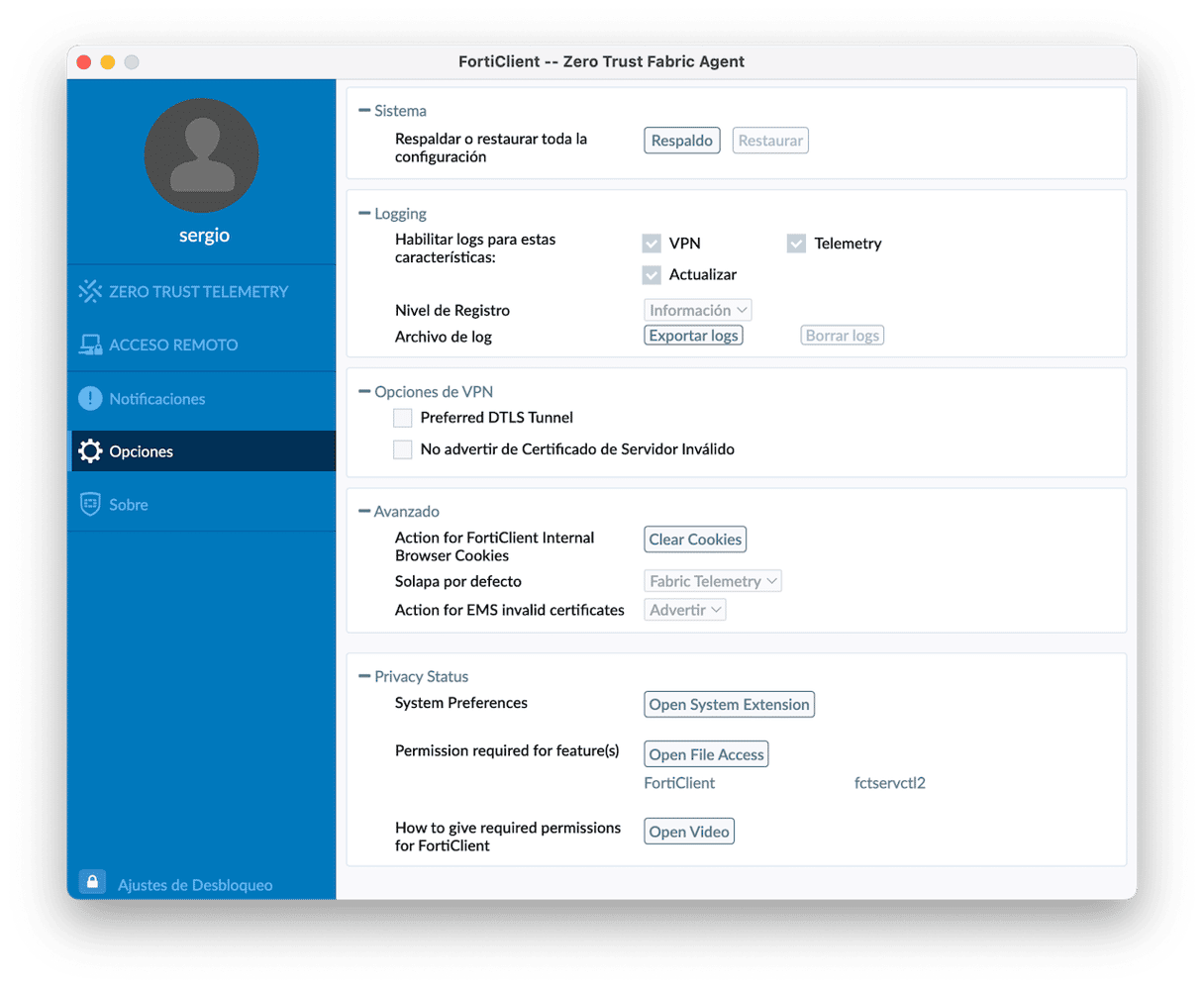Screen dimensions: 1204x988
Task: Click the window title FortiClient -- Zero Trust Fabric Agent
Action: coord(601,61)
